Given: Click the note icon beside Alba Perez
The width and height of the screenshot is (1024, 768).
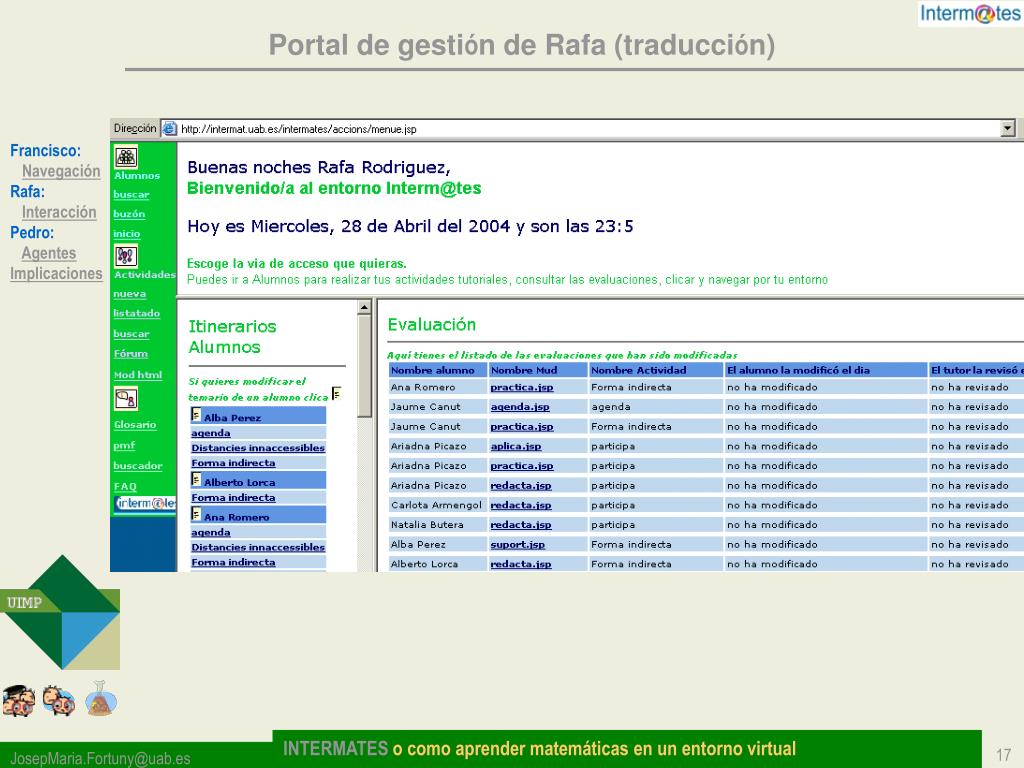Looking at the screenshot, I should click(x=196, y=415).
